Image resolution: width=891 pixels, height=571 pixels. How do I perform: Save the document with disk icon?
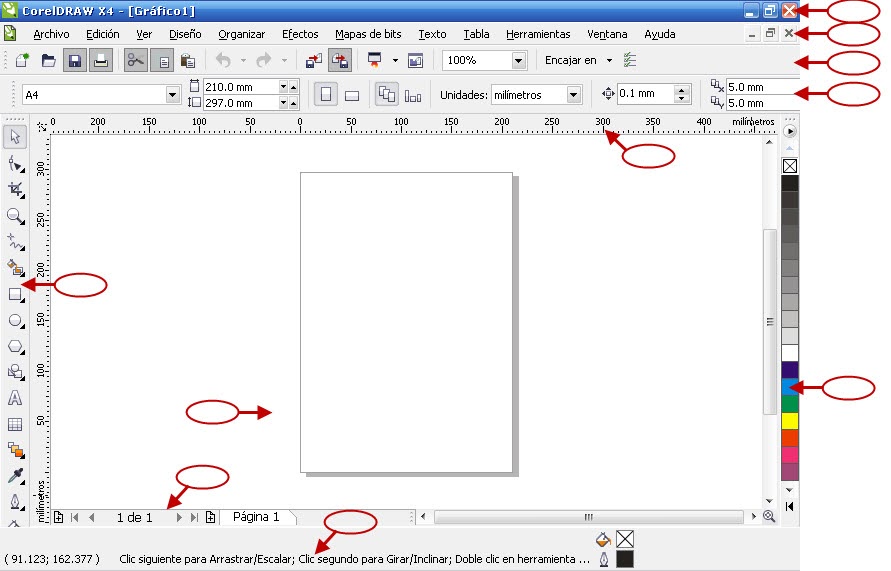point(74,60)
